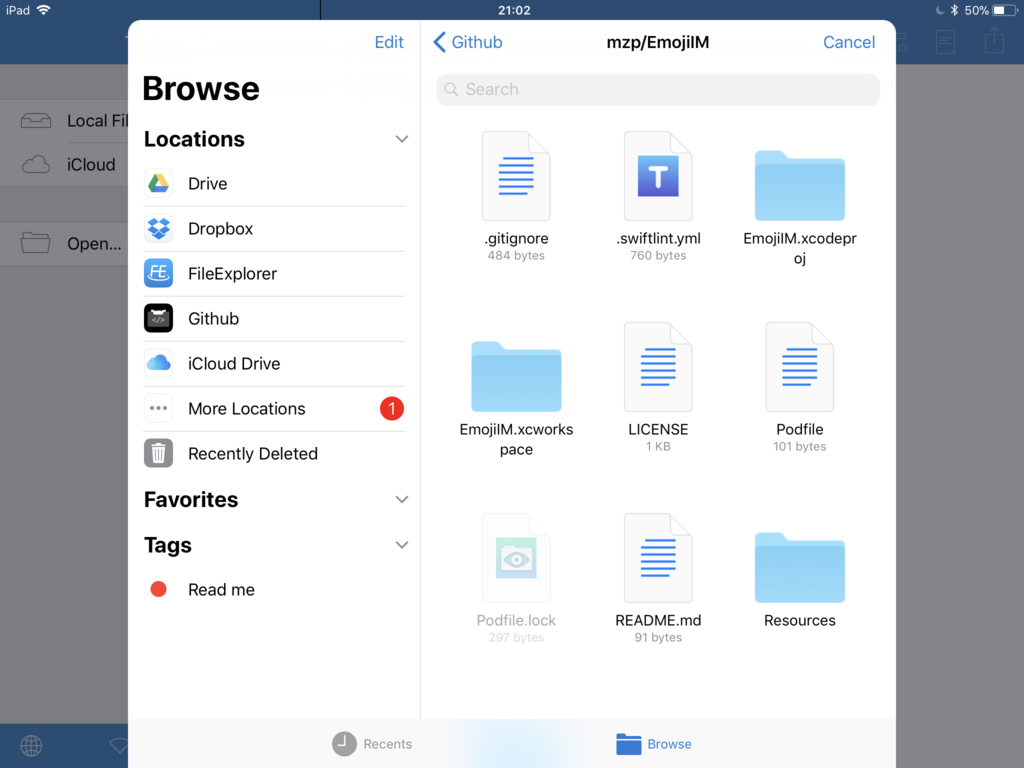This screenshot has width=1024, height=768.
Task: Tap the magnifying glass in Search bar
Action: click(451, 89)
